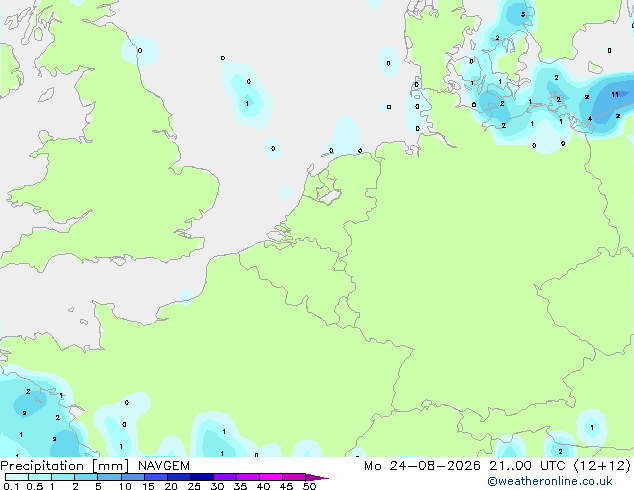Viewport: 634px width, 490px height.
Task: Click the 0.1–0.5 mm legend color box
Action: [x=17, y=477]
